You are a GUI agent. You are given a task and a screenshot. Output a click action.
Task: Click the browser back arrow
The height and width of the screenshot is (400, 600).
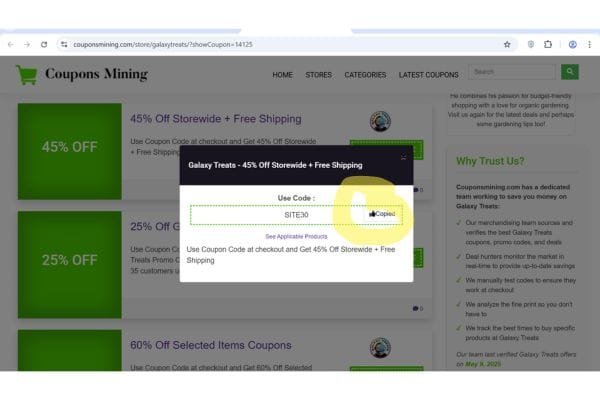pyautogui.click(x=11, y=44)
